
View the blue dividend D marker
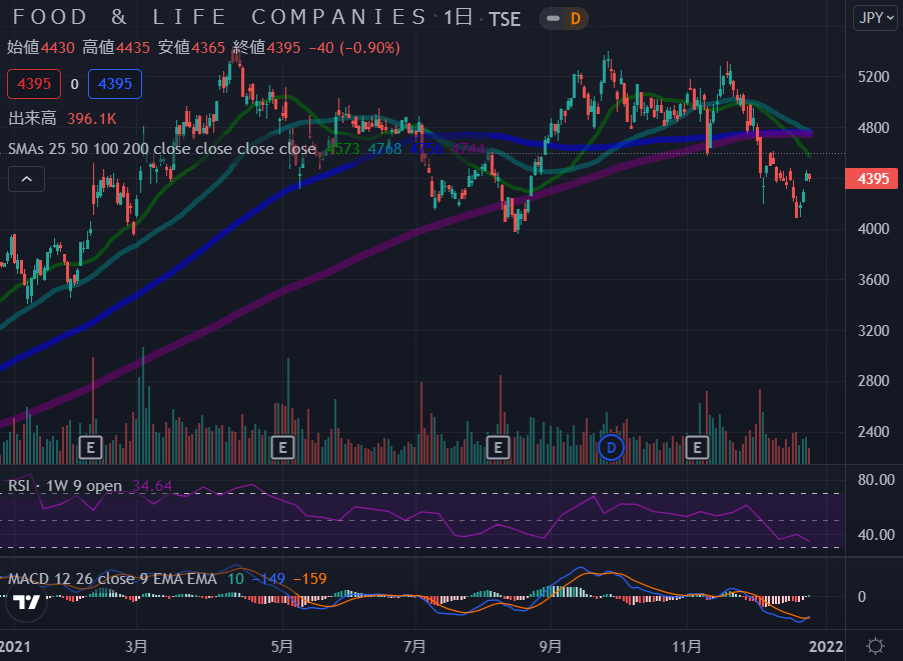coord(611,447)
